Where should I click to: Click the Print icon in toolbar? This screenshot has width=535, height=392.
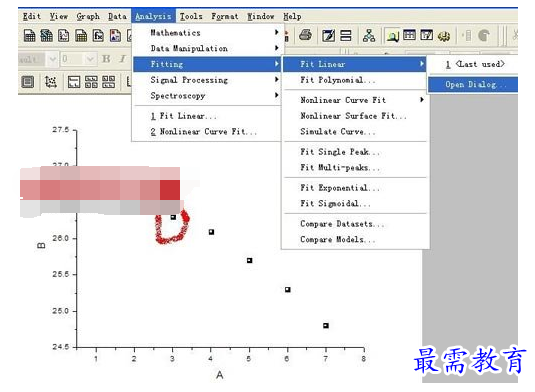(305, 35)
